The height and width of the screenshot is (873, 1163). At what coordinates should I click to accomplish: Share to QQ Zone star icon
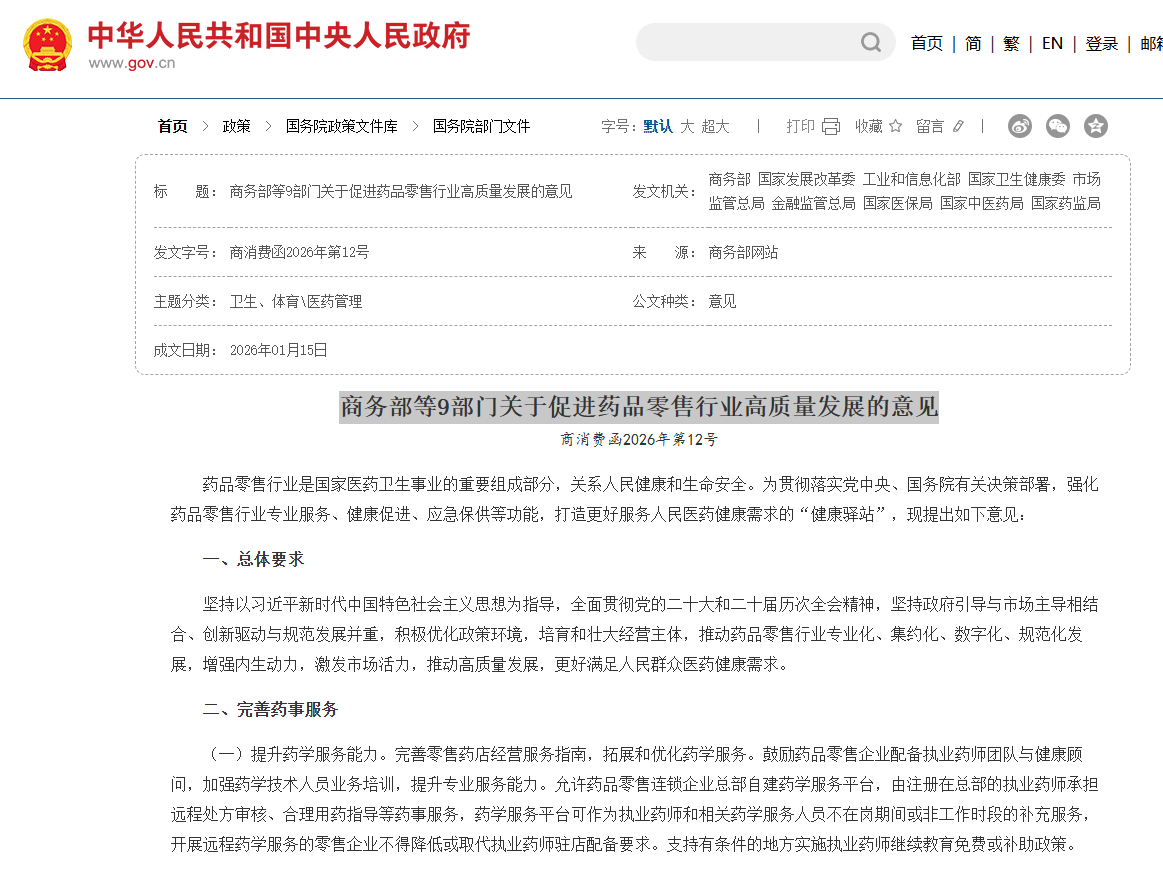tap(1096, 126)
